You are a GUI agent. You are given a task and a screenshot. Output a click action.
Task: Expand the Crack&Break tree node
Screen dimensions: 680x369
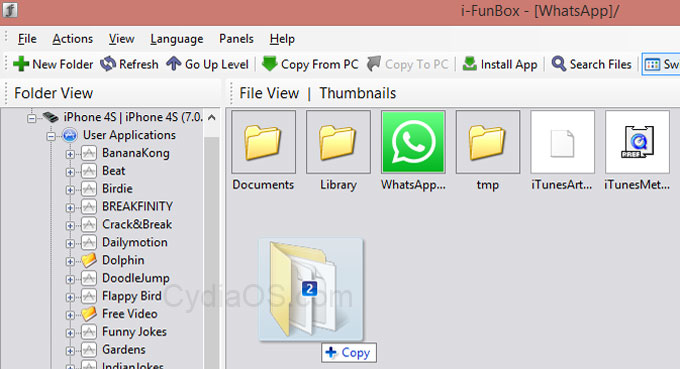pos(70,225)
